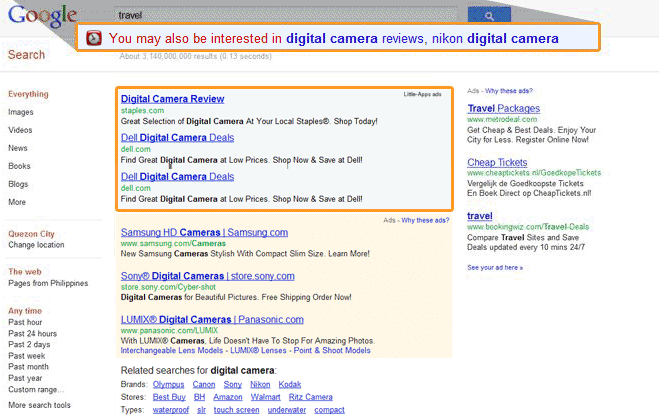Screen dimensions: 659x416
Task: Select Pages from Philippines filter
Action: (48, 283)
